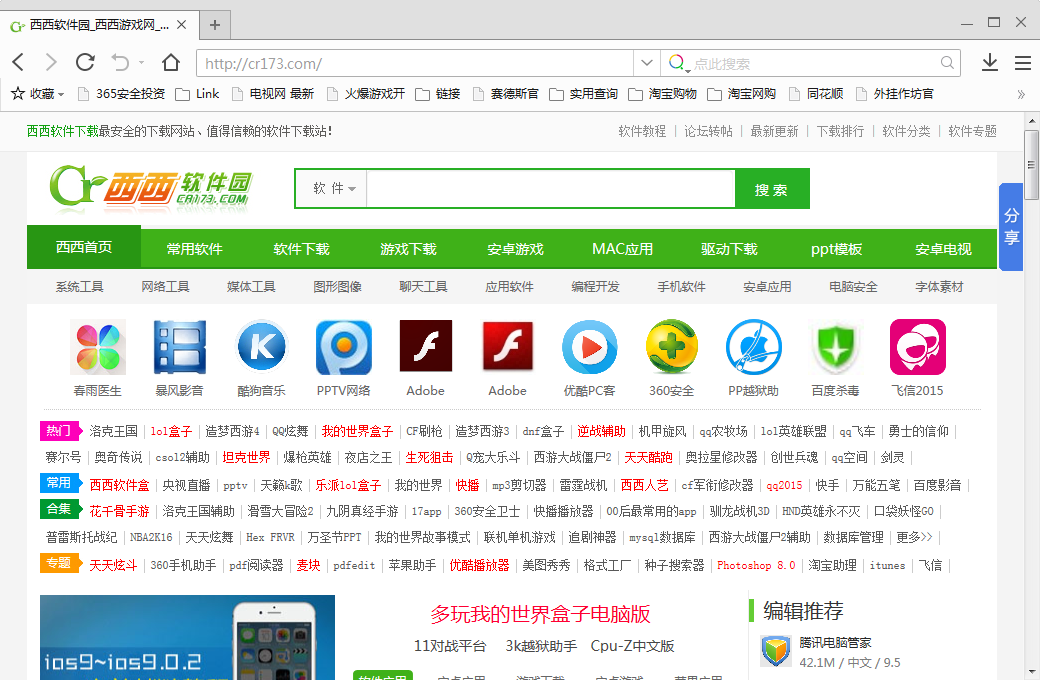Viewport: 1040px width, 680px height.
Task: Click the orange 专题 tag
Action: 60,563
